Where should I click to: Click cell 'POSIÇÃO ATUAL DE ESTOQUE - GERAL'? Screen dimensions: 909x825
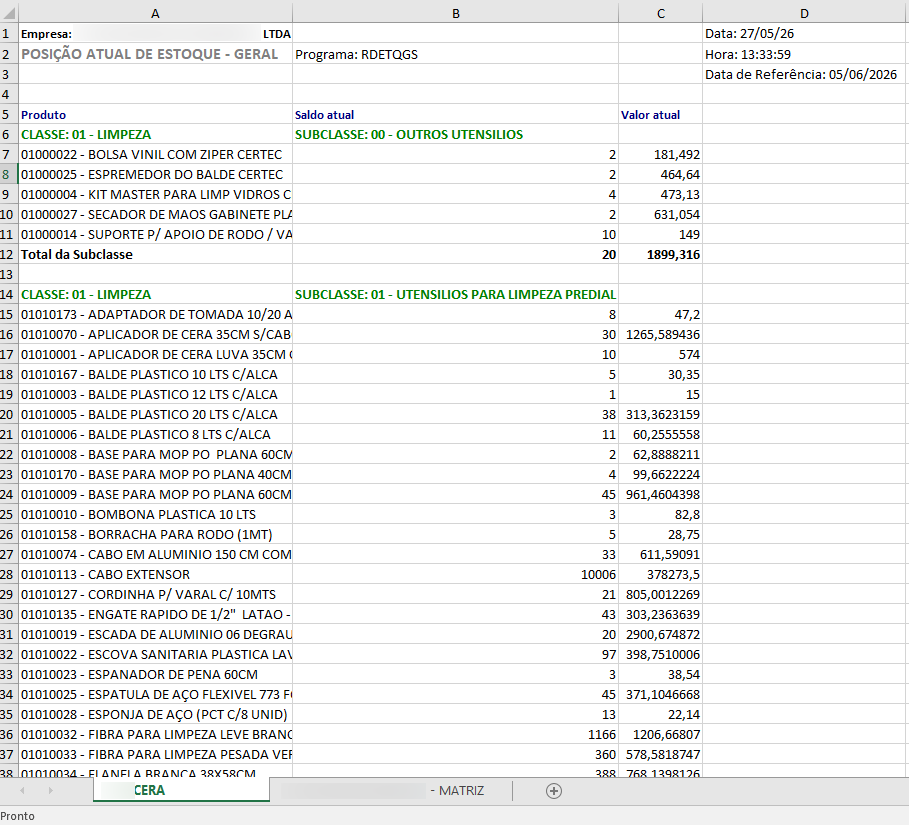pyautogui.click(x=155, y=54)
